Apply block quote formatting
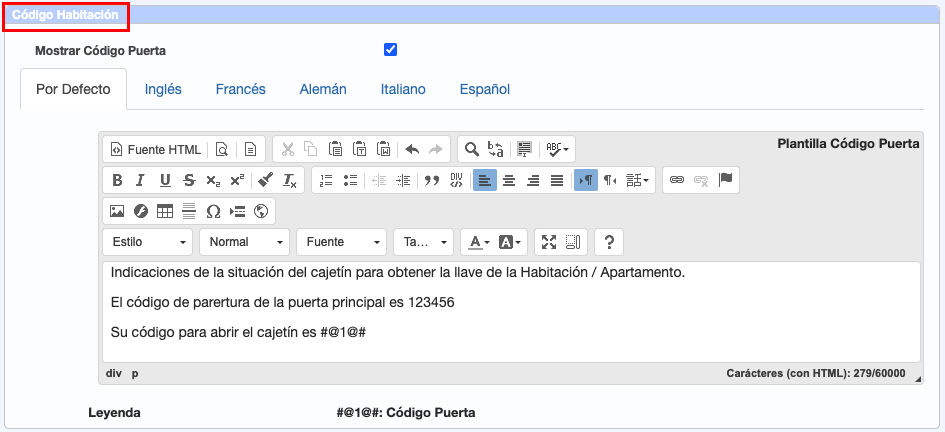 [432, 180]
